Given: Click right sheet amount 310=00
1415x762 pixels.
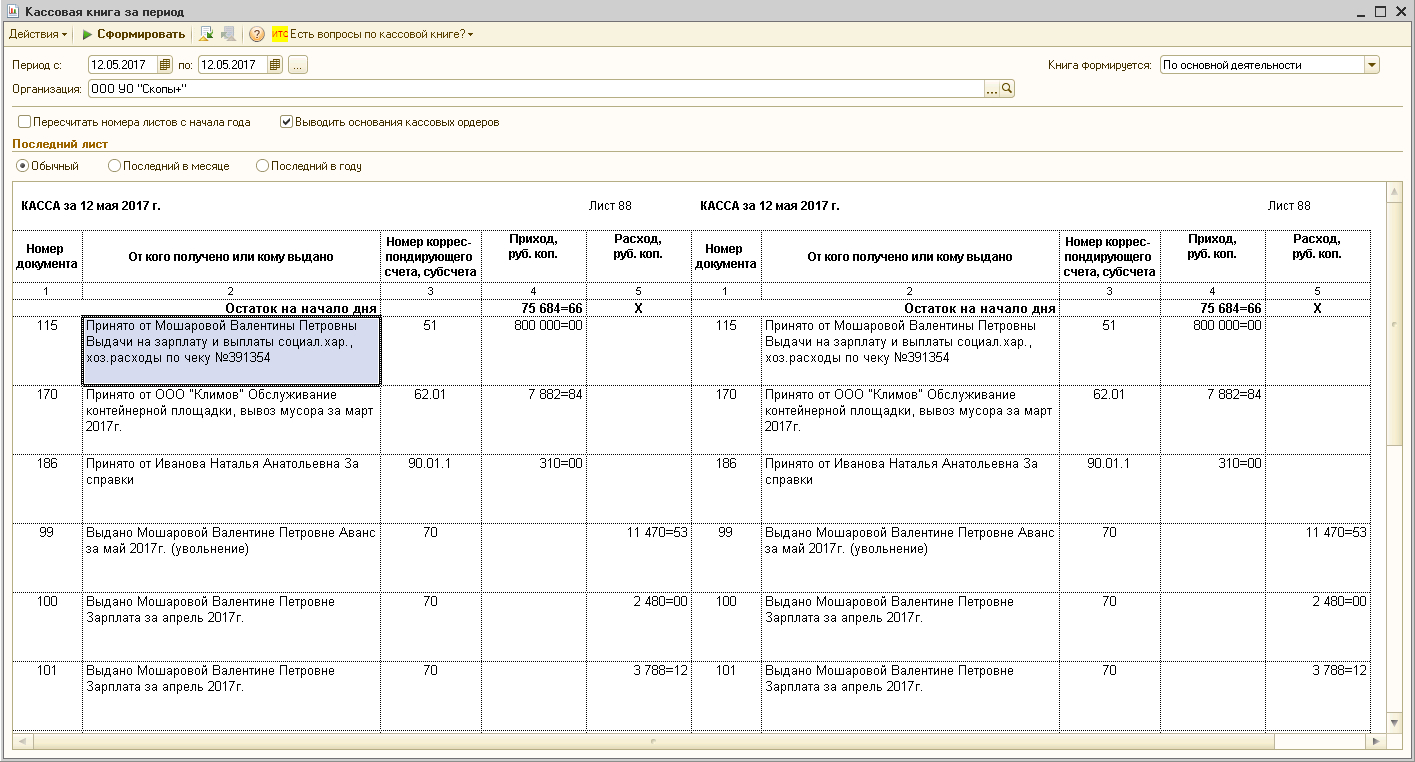Looking at the screenshot, I should click(1240, 463).
